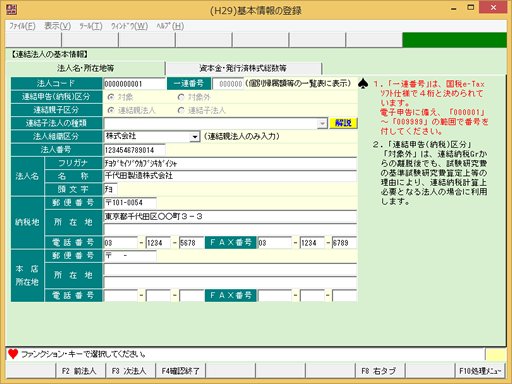Screen dimensions: 512x384
Task: Minimize the 基本情報の登録 window
Action: (454, 8)
